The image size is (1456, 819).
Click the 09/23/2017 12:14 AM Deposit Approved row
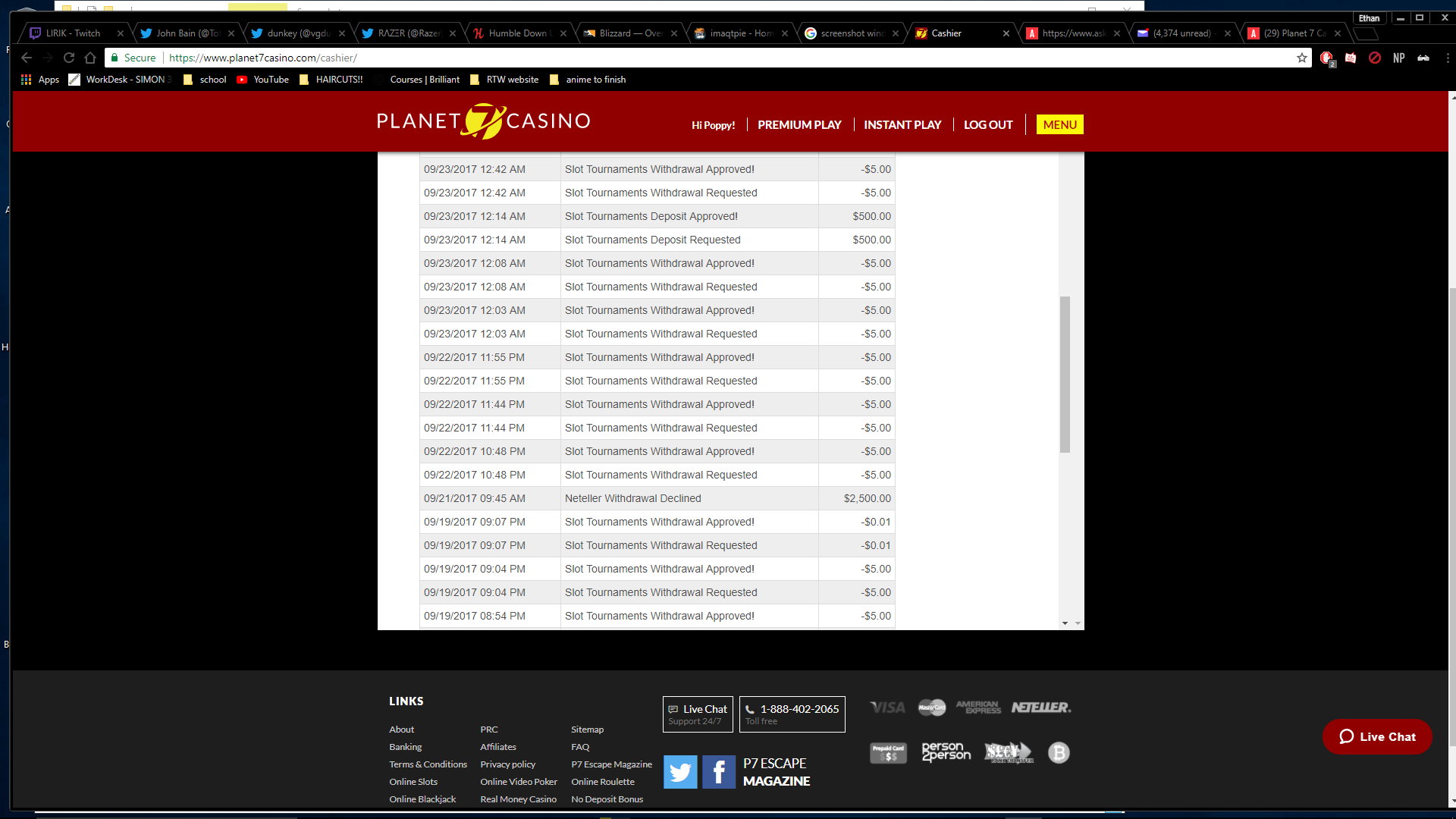(x=657, y=216)
